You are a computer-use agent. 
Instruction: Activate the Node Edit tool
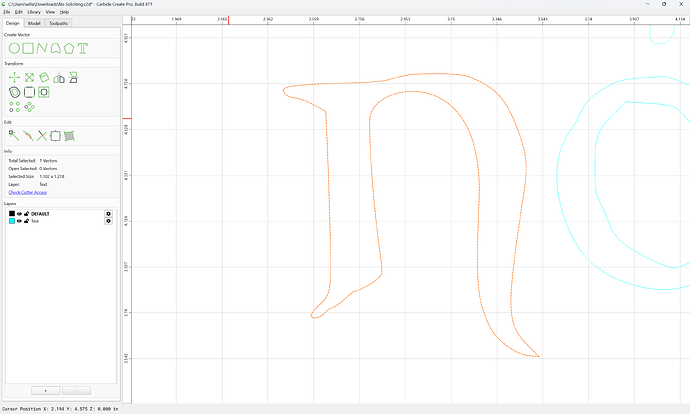14,136
